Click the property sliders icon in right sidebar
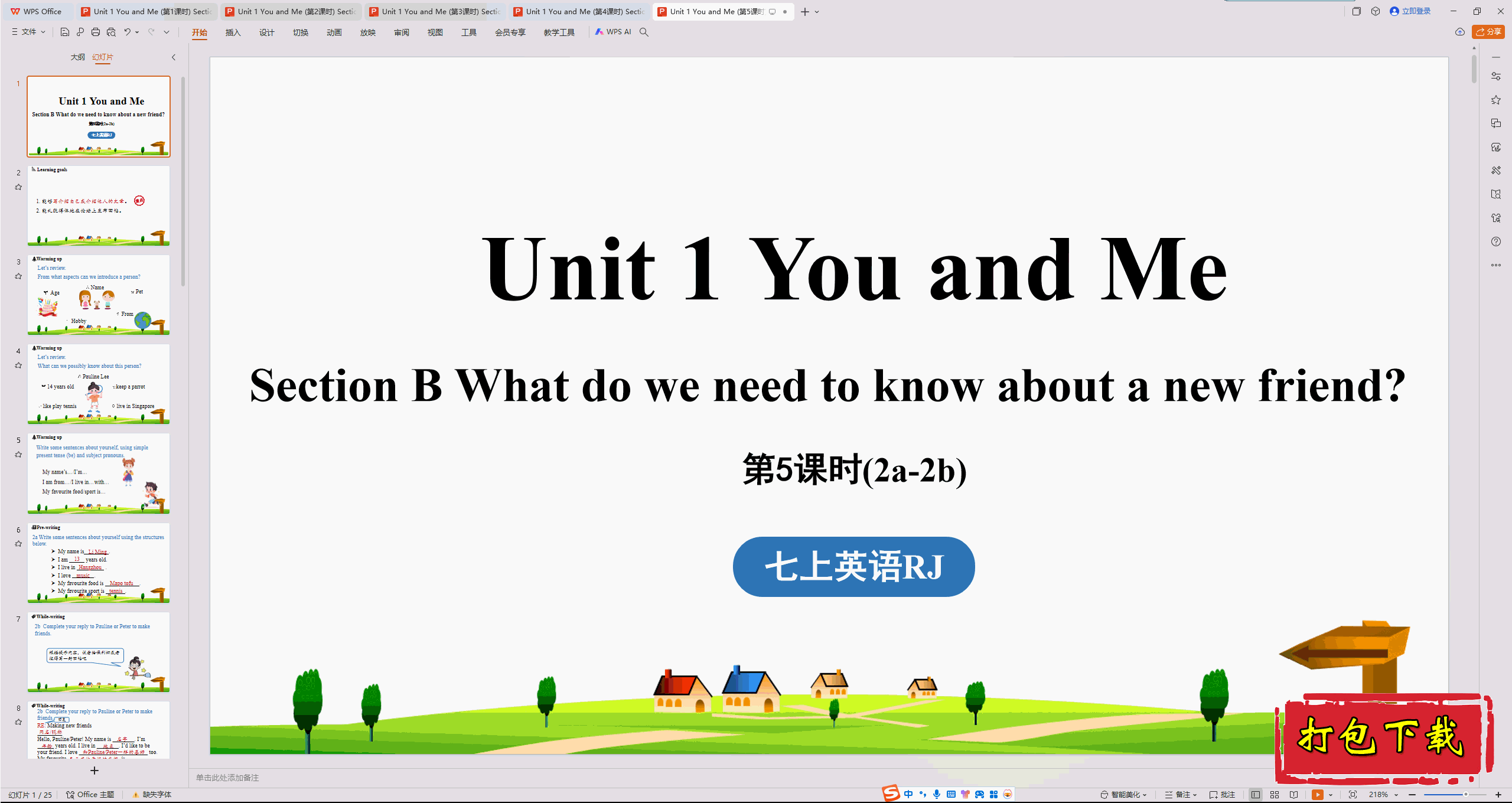 tap(1496, 76)
